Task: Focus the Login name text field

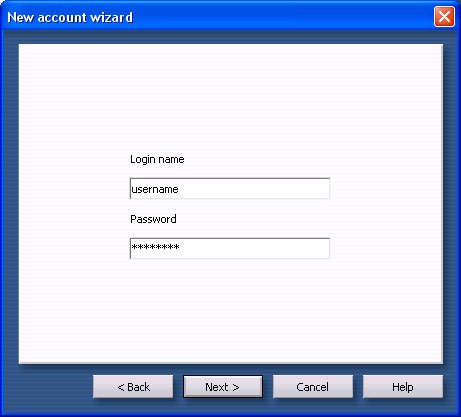Action: pyautogui.click(x=230, y=188)
